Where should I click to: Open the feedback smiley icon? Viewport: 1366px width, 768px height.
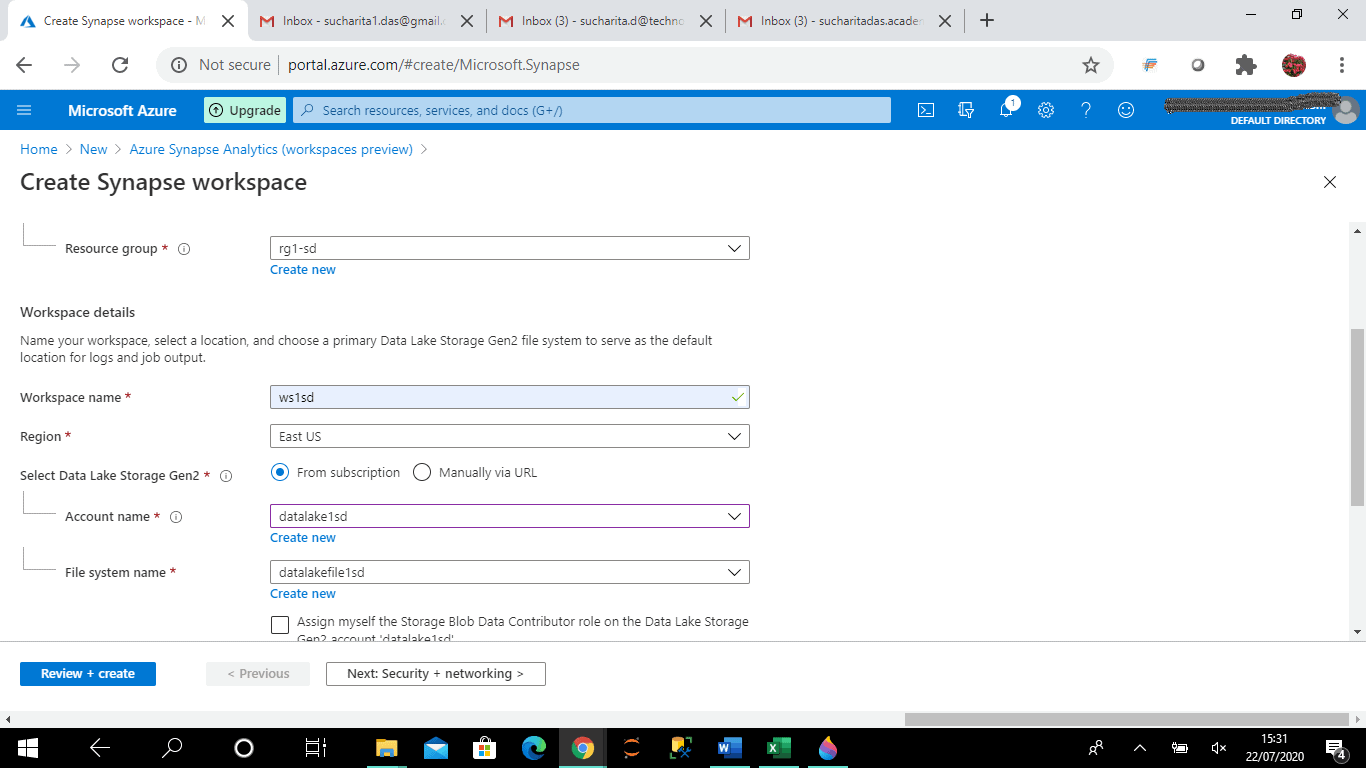(1126, 110)
